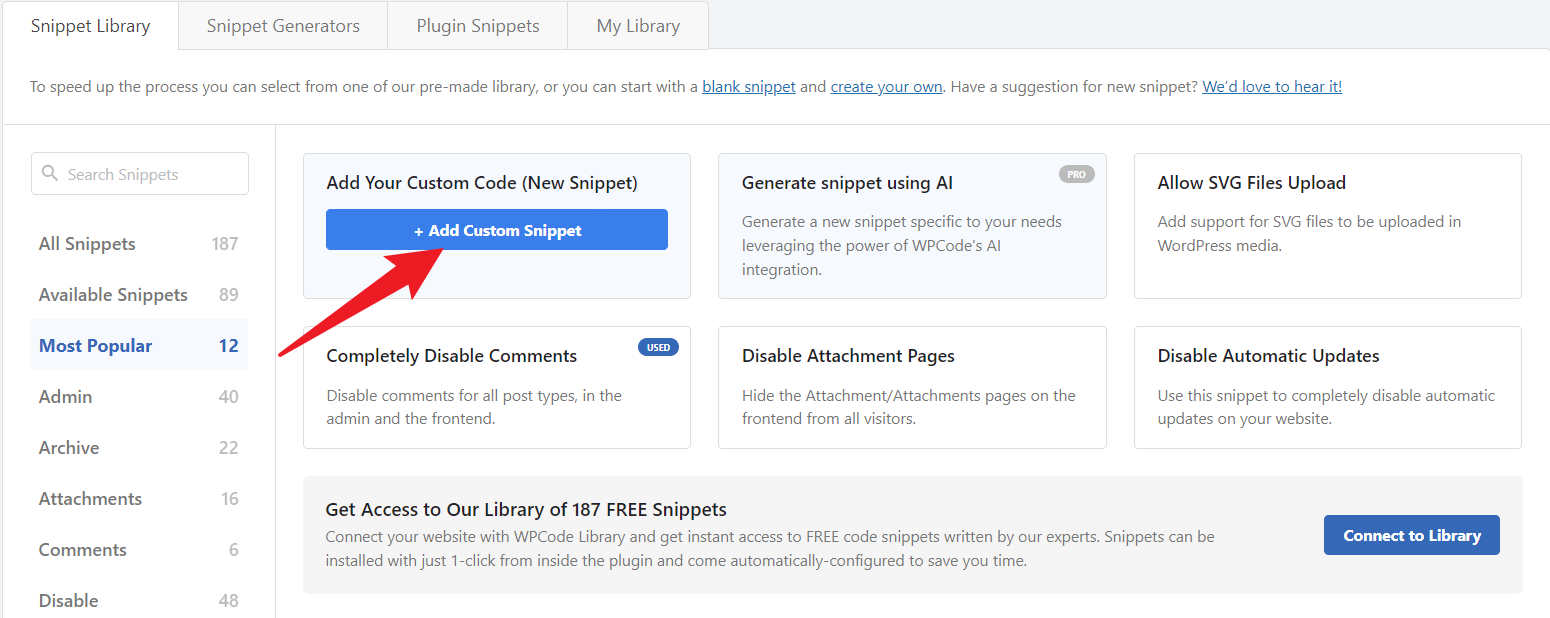
Task: Open the blank snippet link
Action: 748,86
